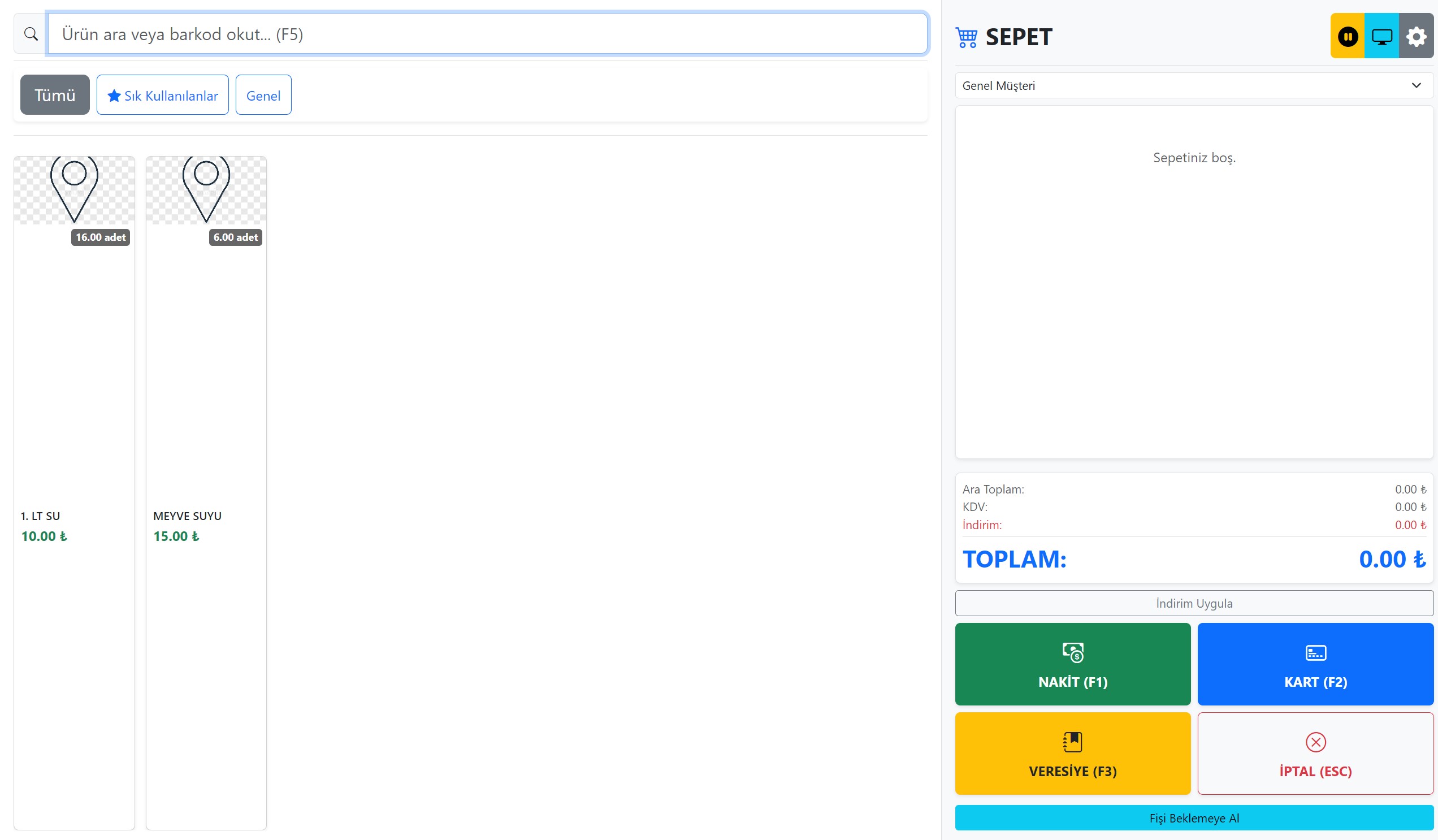Screen dimensions: 1438x840
Task: Click the ledger book icon on VERESİYE
Action: [1072, 741]
